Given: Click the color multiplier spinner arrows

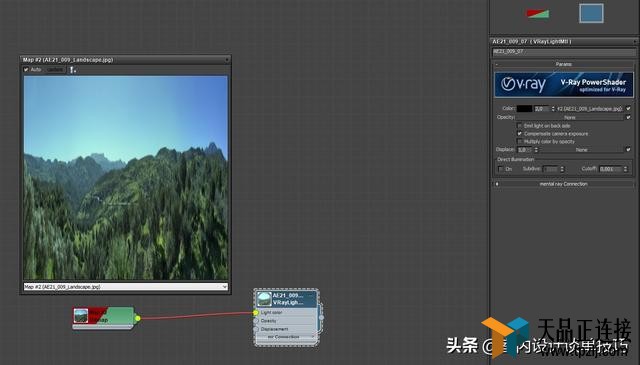Looking at the screenshot, I should click(553, 109).
